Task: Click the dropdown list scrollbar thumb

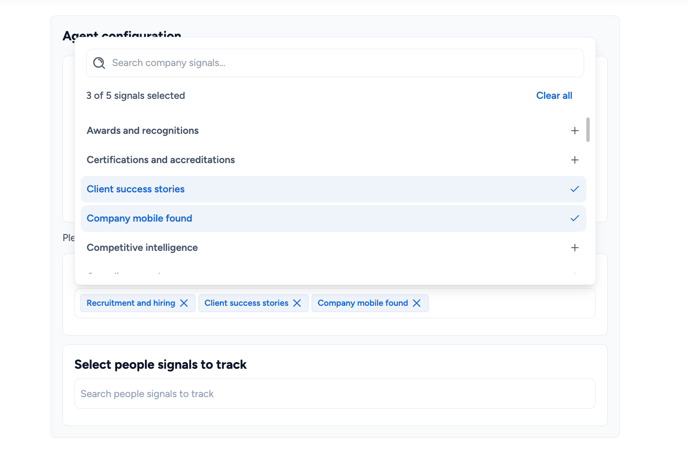Action: [x=588, y=130]
